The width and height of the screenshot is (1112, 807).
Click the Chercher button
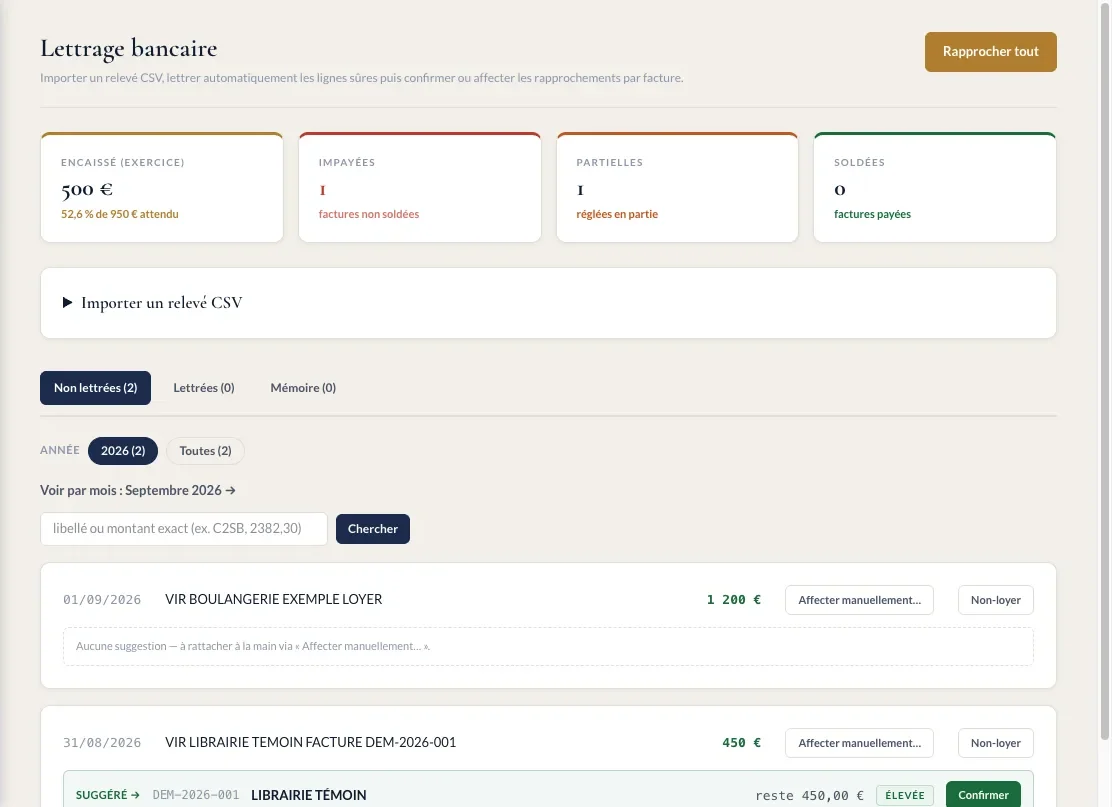[x=372, y=529]
